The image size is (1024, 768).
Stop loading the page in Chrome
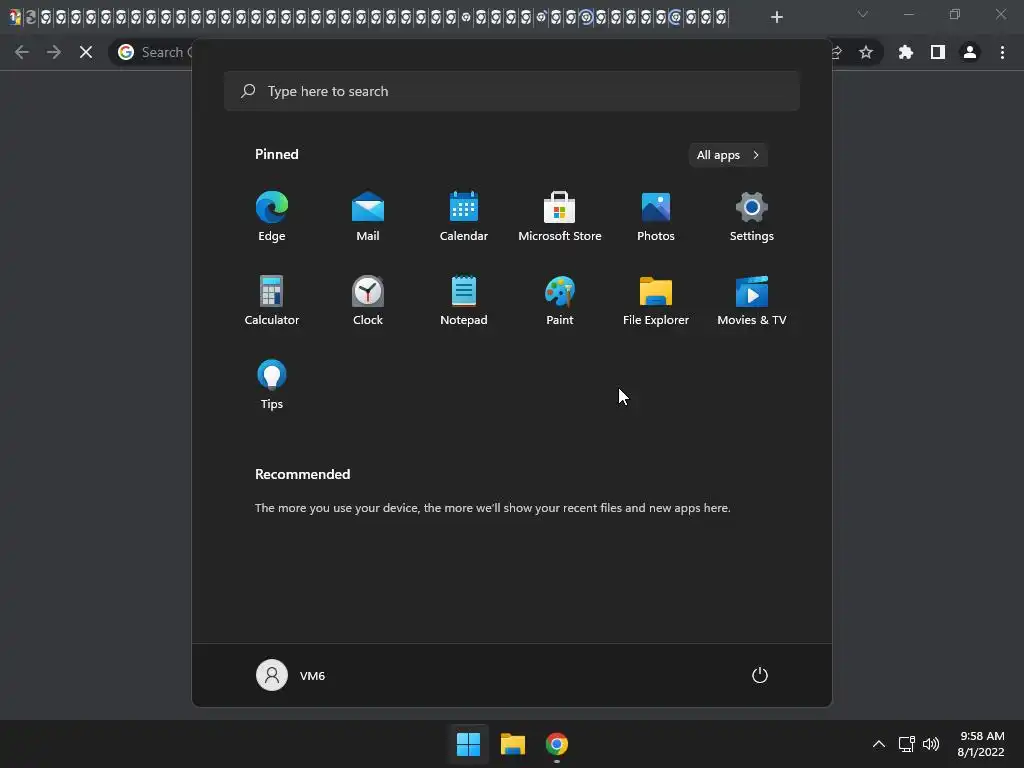[x=86, y=52]
